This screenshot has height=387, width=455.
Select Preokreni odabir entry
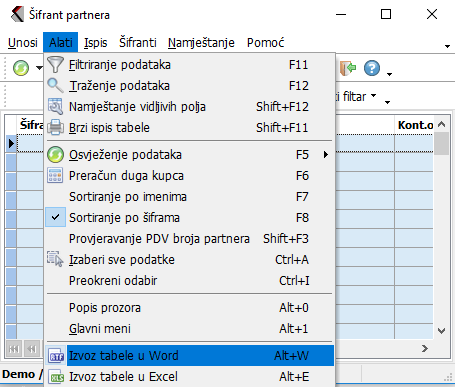click(x=190, y=281)
